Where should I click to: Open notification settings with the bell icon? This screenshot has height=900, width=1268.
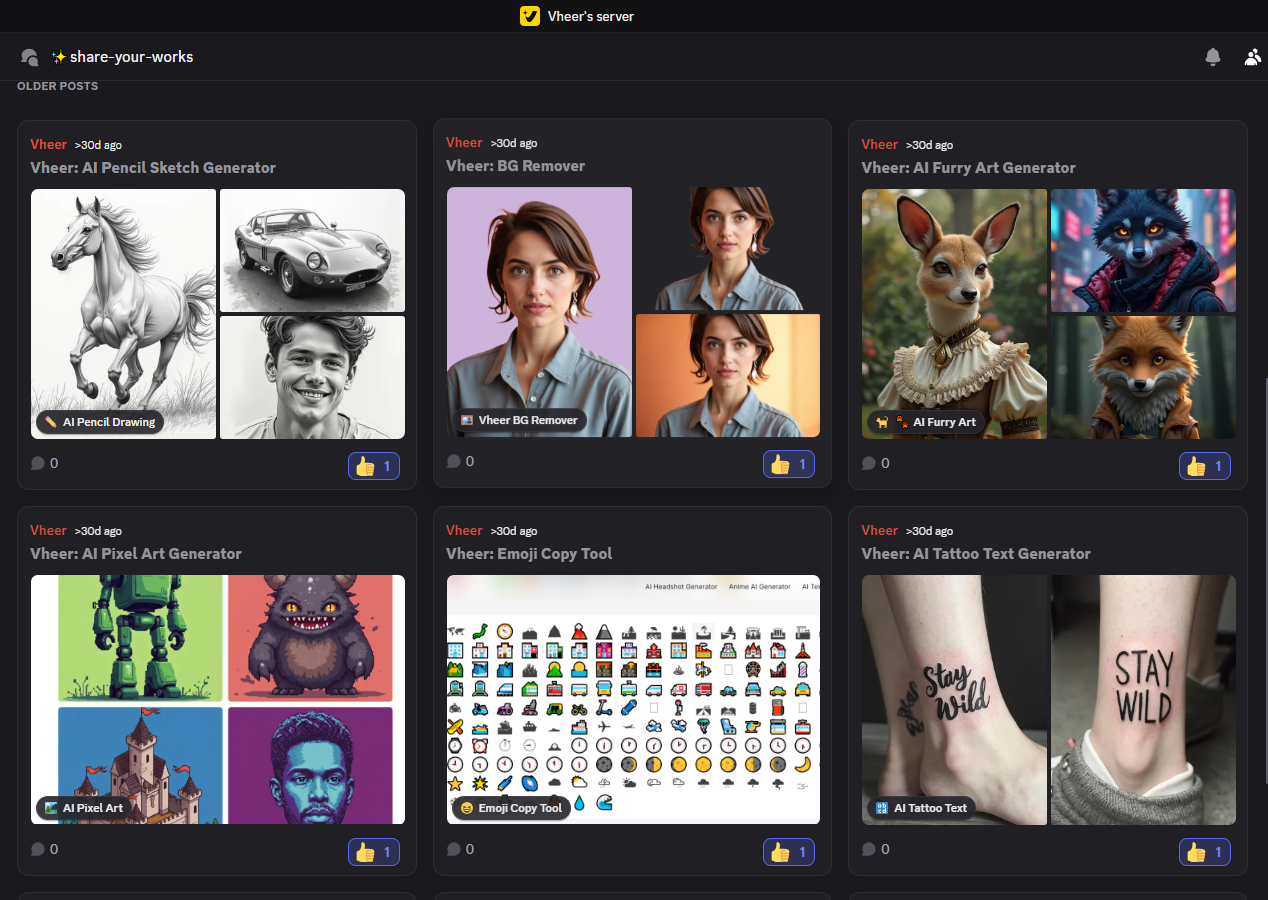[1213, 57]
